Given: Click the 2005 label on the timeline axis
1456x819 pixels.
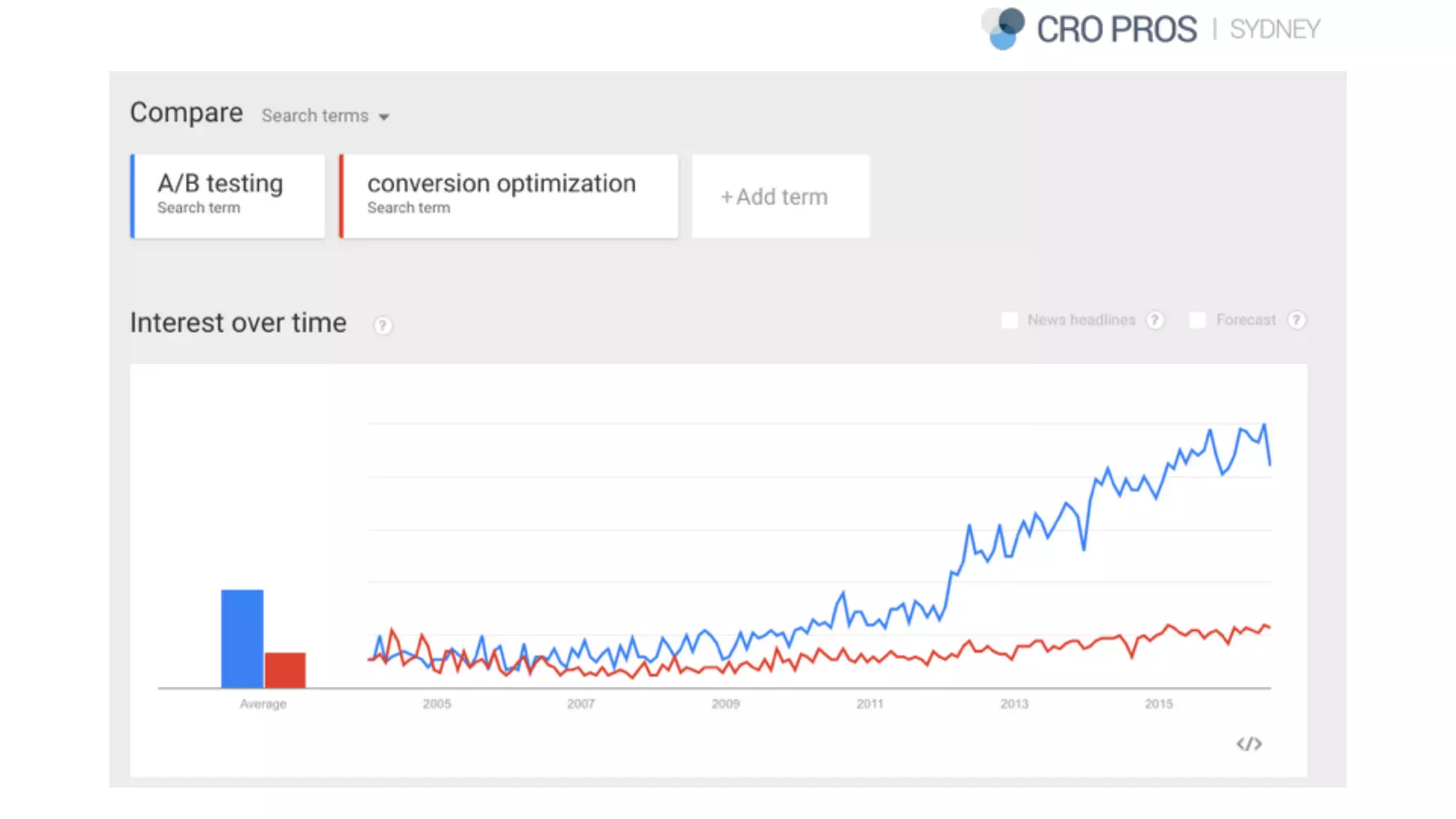Looking at the screenshot, I should coord(437,704).
